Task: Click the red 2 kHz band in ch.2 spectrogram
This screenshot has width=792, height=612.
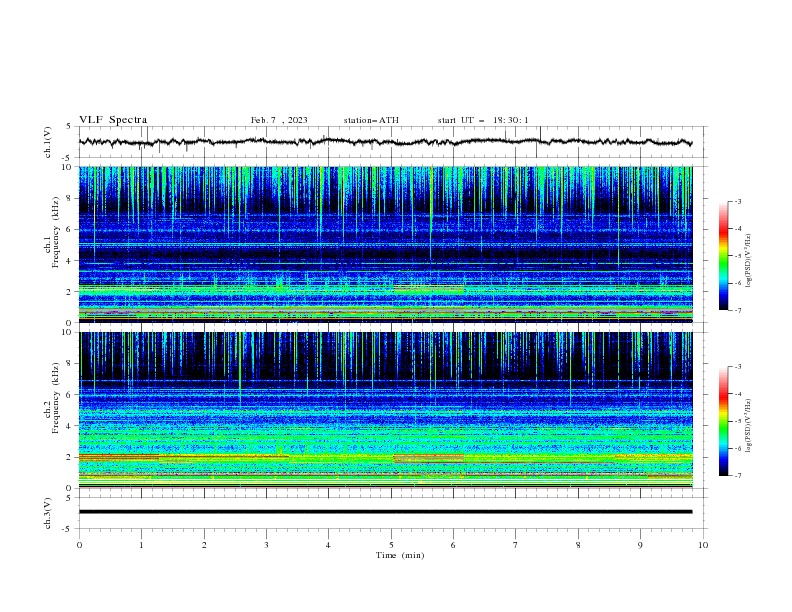Action: [119, 456]
